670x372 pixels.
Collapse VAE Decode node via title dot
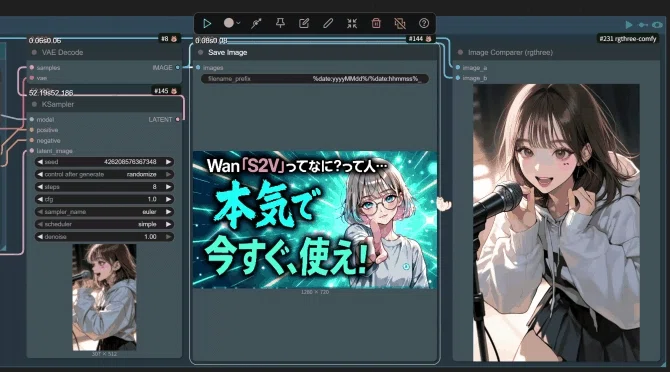[34, 53]
